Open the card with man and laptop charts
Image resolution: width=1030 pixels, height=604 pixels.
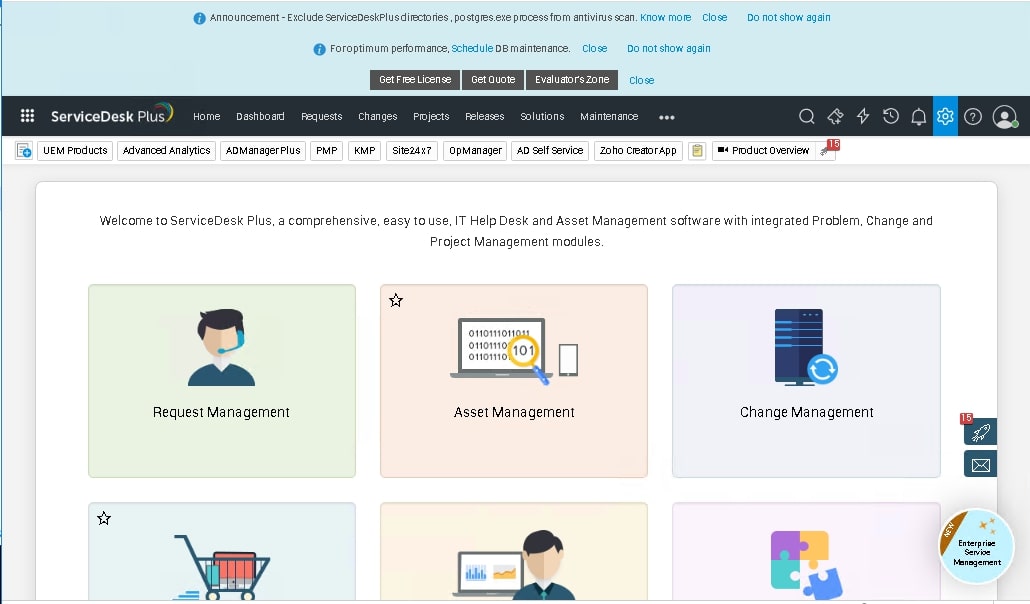coord(514,552)
